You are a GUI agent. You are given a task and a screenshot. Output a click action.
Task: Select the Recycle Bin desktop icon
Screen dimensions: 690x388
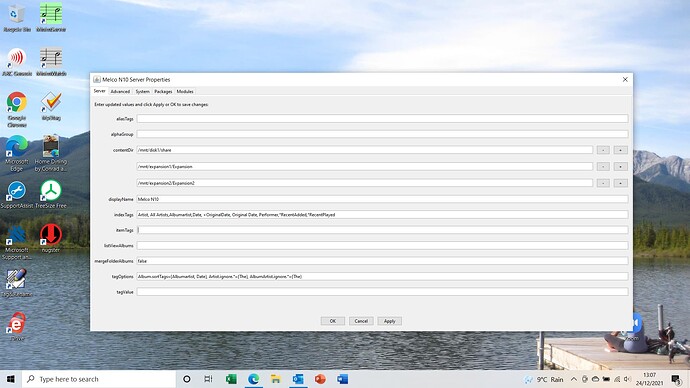coord(17,17)
